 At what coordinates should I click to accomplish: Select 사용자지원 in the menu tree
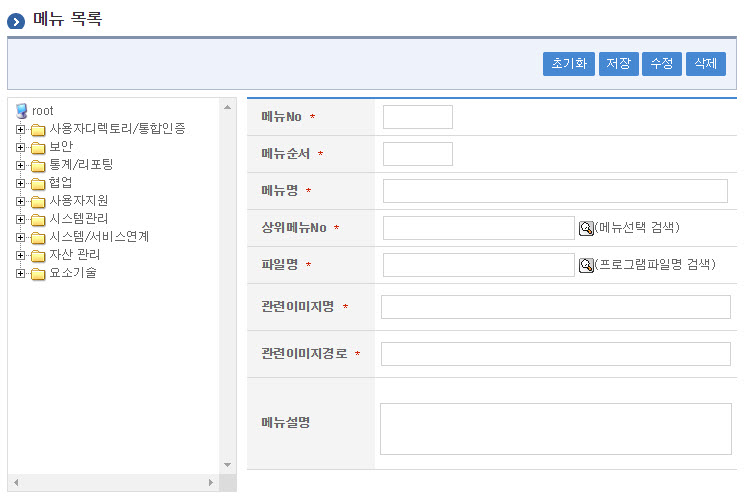pos(79,201)
